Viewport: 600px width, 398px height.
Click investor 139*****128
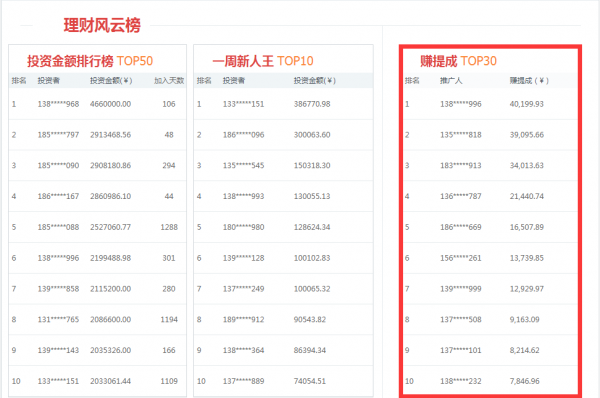pos(244,258)
